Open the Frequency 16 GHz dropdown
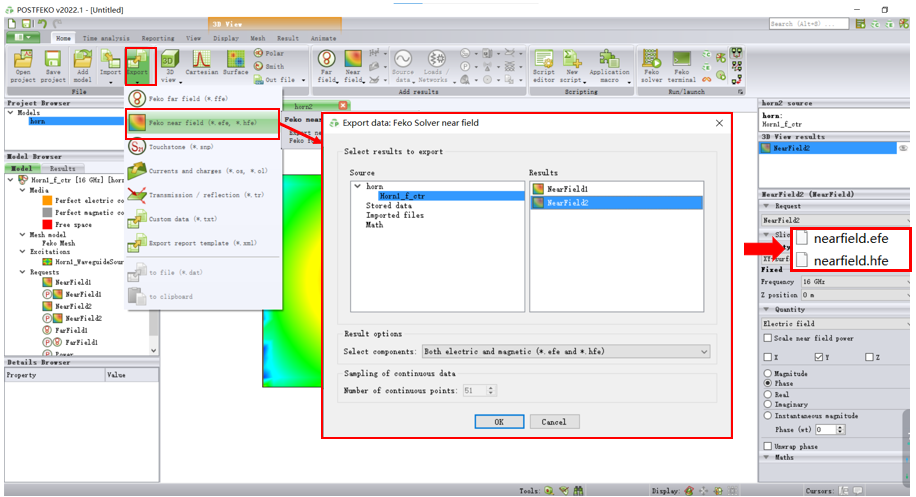This screenshot has height=497, width=916. 855,281
